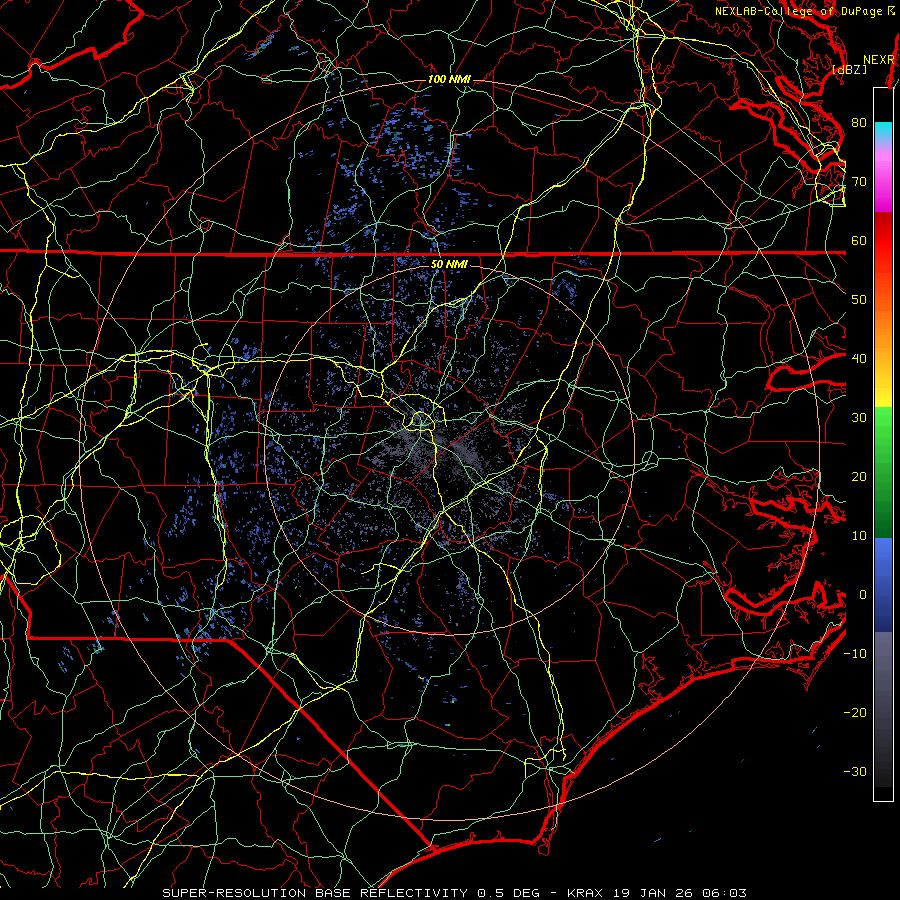Click the 30 value on the dBZ scale
Viewport: 900px width, 900px height.
tap(859, 418)
